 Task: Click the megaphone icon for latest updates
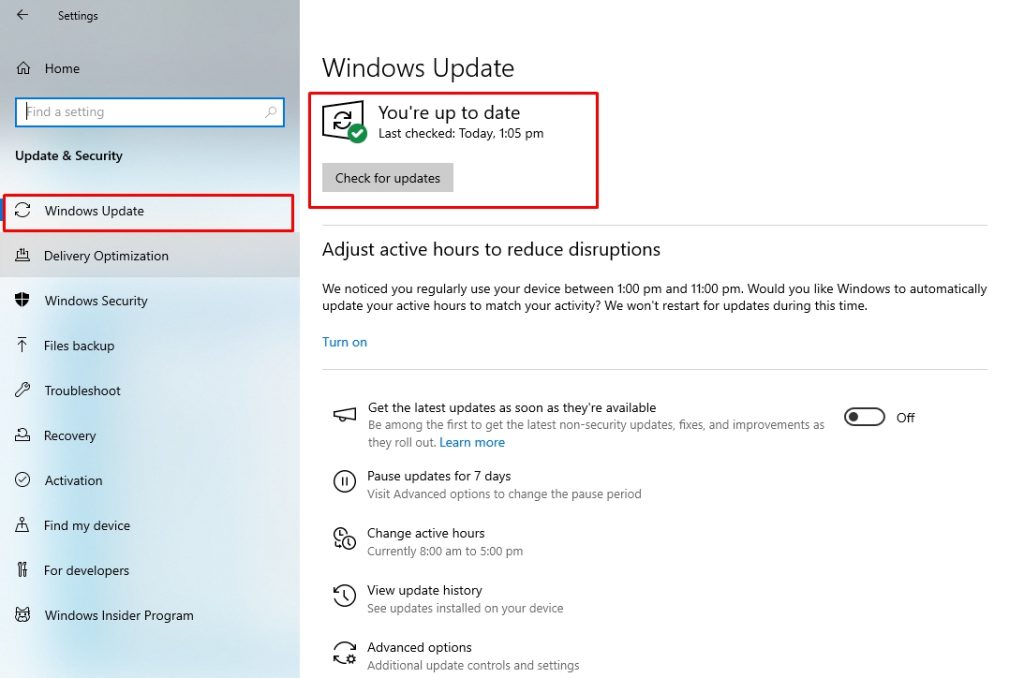click(x=344, y=415)
